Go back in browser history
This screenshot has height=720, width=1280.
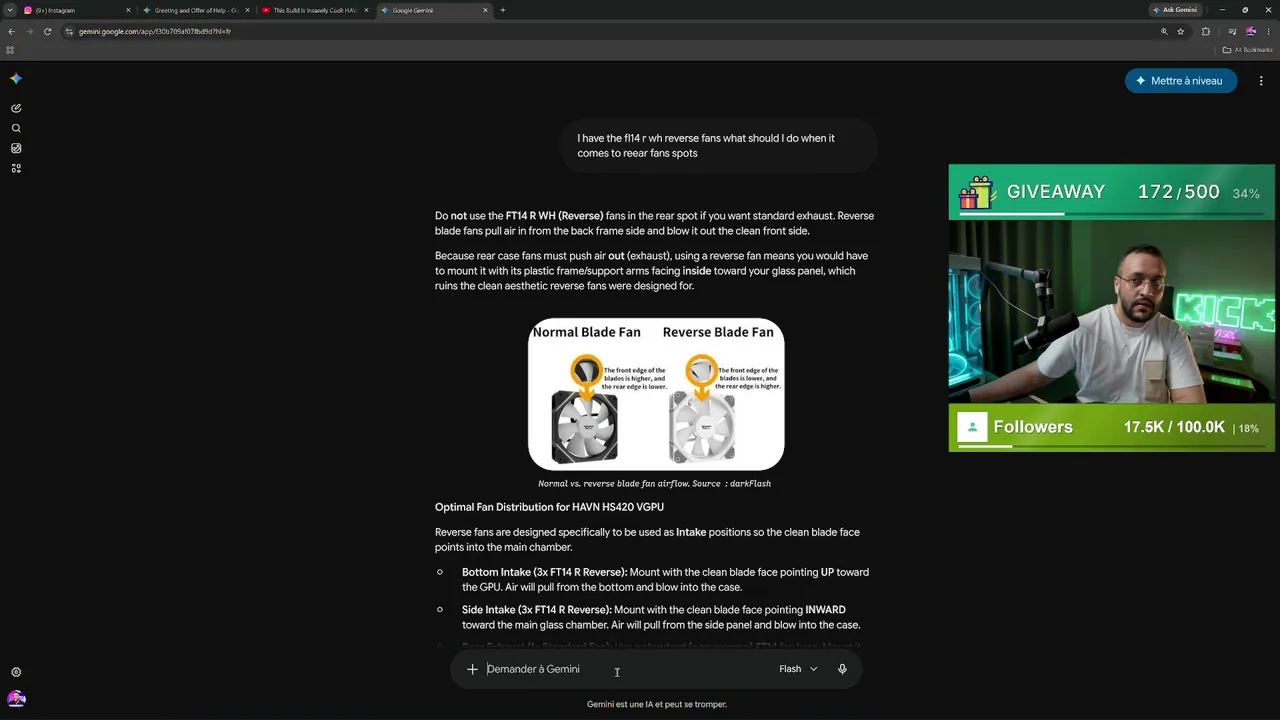pos(11,31)
